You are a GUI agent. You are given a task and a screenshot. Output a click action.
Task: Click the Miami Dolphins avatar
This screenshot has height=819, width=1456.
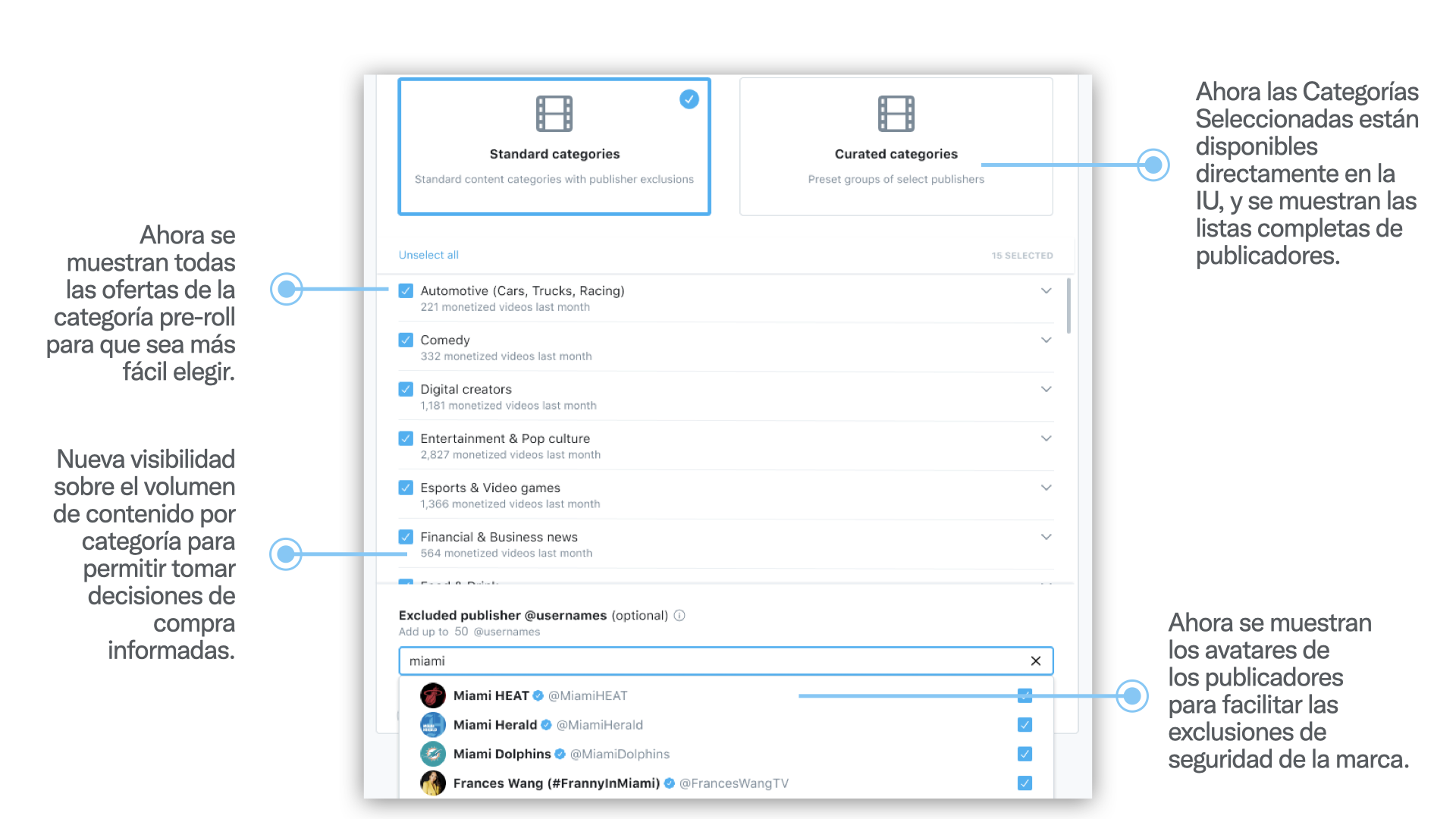(x=433, y=754)
